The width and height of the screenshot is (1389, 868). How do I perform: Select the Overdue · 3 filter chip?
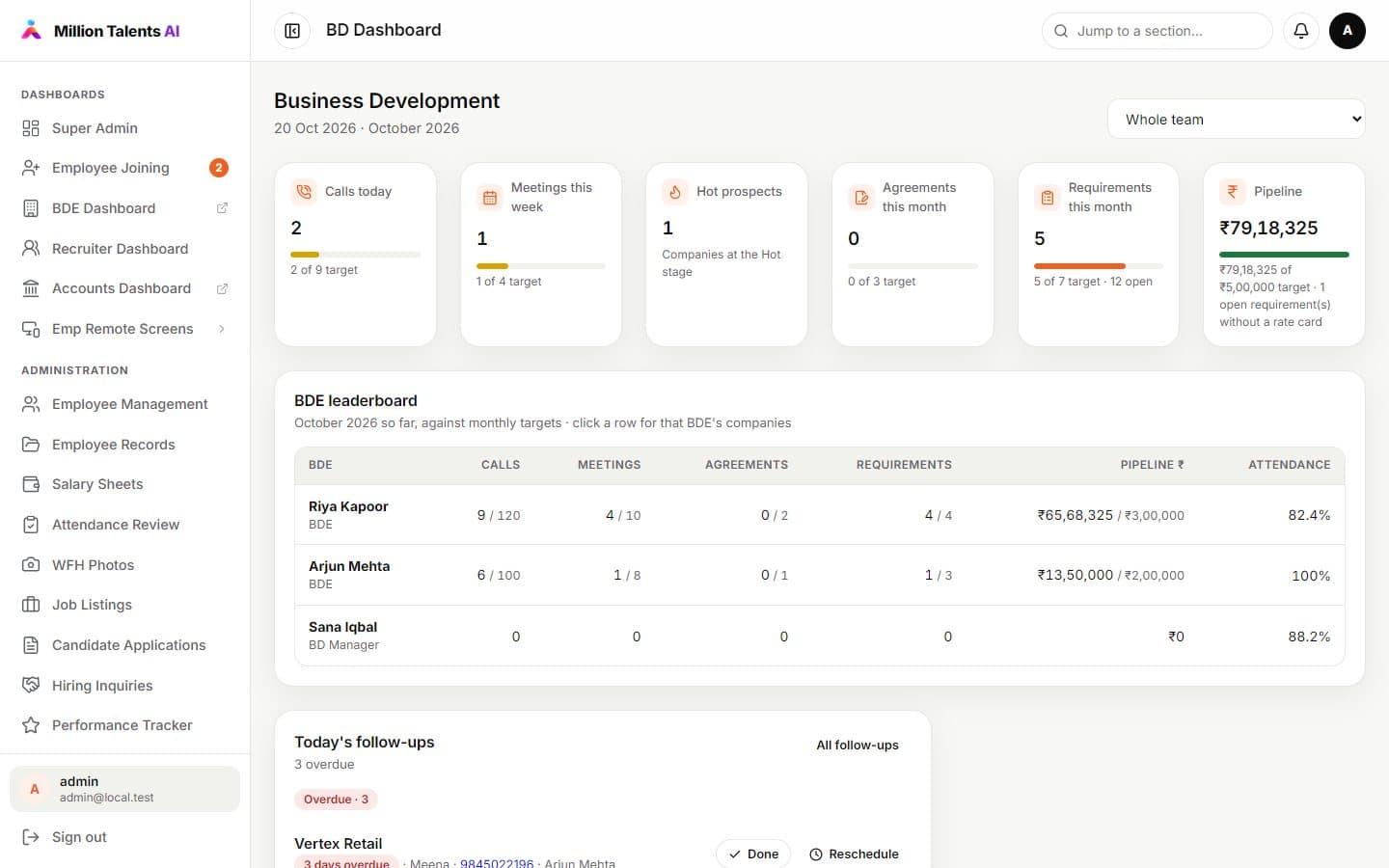pyautogui.click(x=336, y=800)
